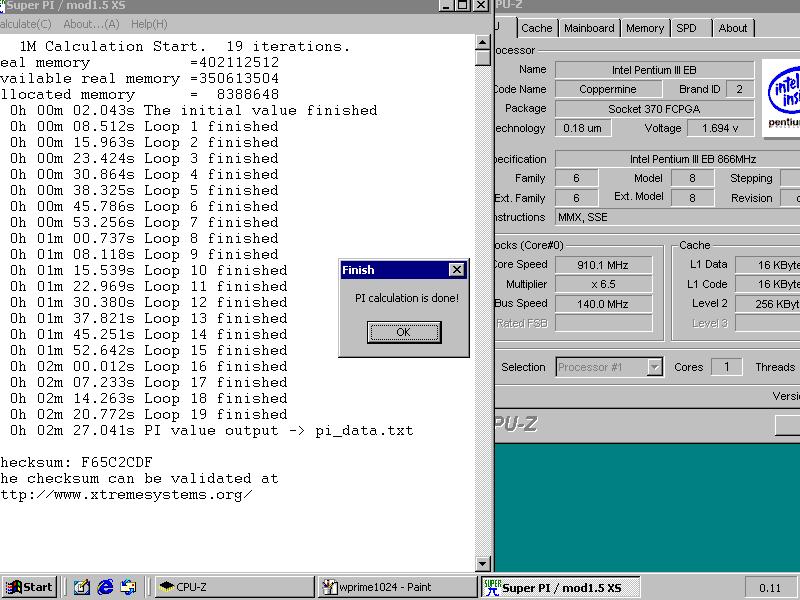Viewport: 800px width, 600px height.
Task: Launch Internet Explorer from quick launch
Action: [x=105, y=587]
